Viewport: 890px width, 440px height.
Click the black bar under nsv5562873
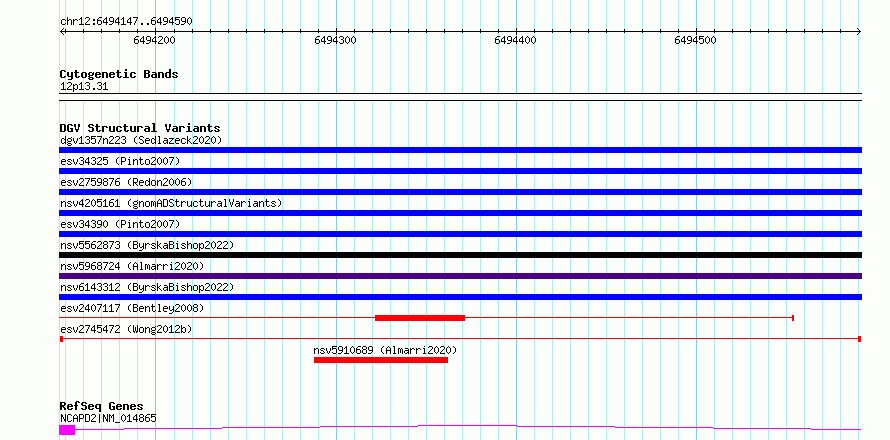(460, 255)
